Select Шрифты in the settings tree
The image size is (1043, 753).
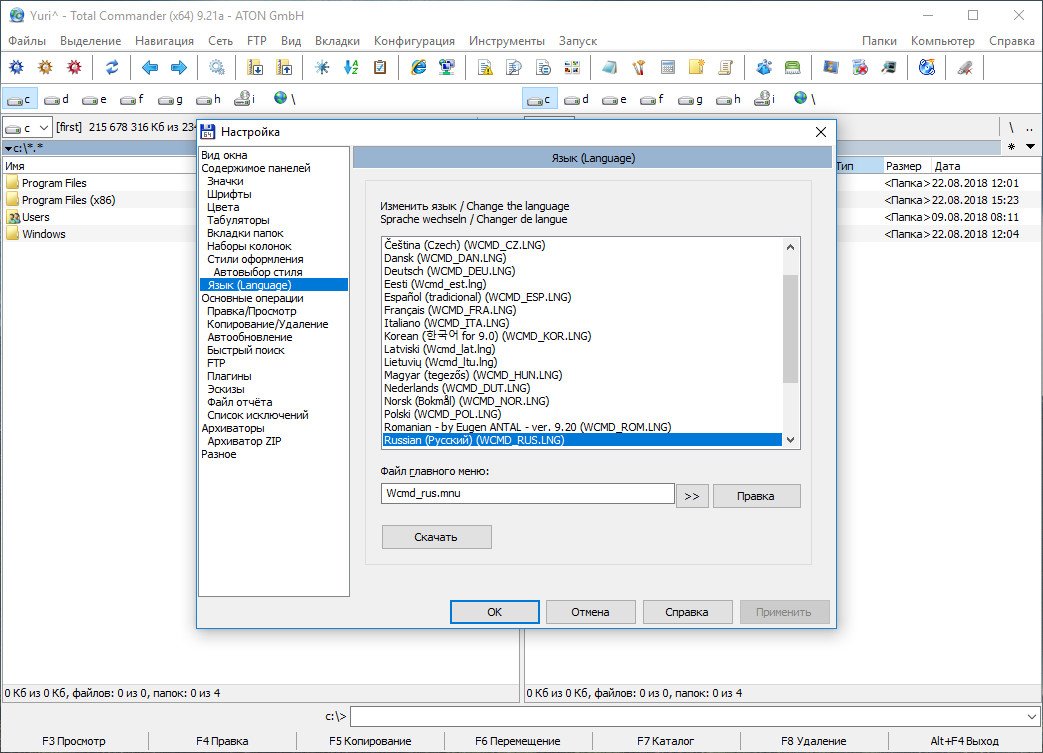[x=229, y=194]
